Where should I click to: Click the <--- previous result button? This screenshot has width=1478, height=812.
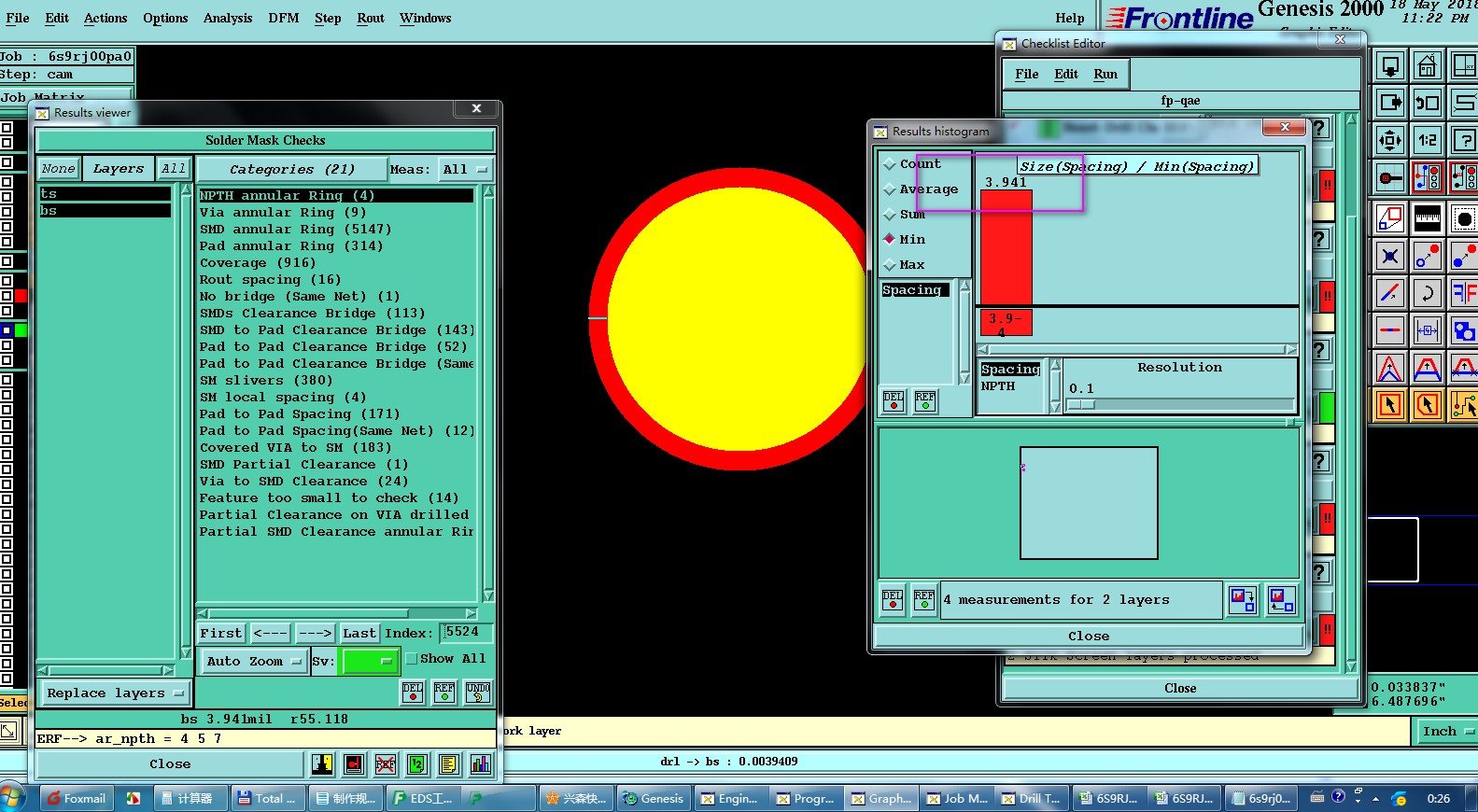click(x=270, y=633)
